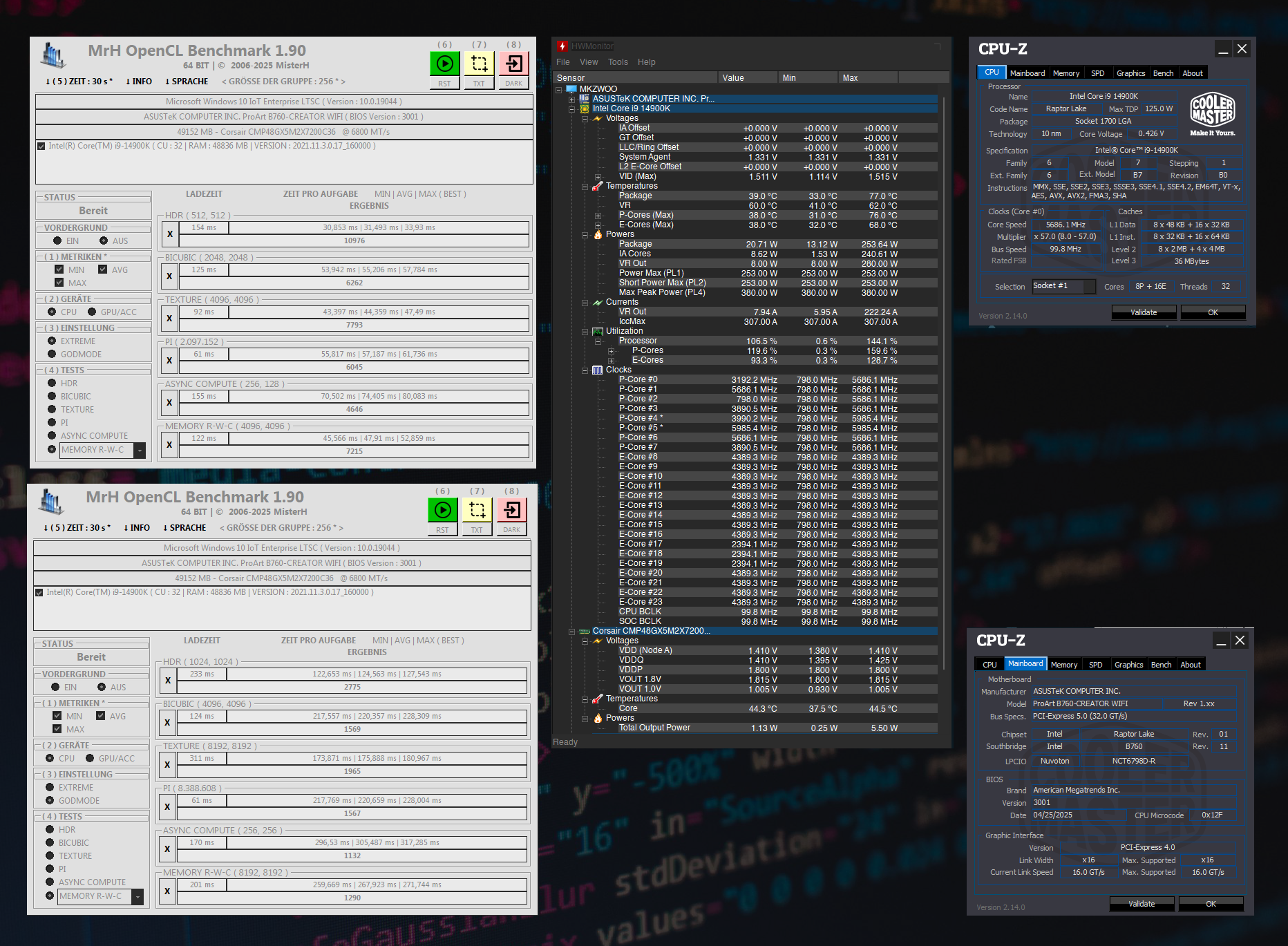This screenshot has width=1288, height=946.
Task: Click the pink DARK mode icon in the upper MrH window
Action: [513, 64]
